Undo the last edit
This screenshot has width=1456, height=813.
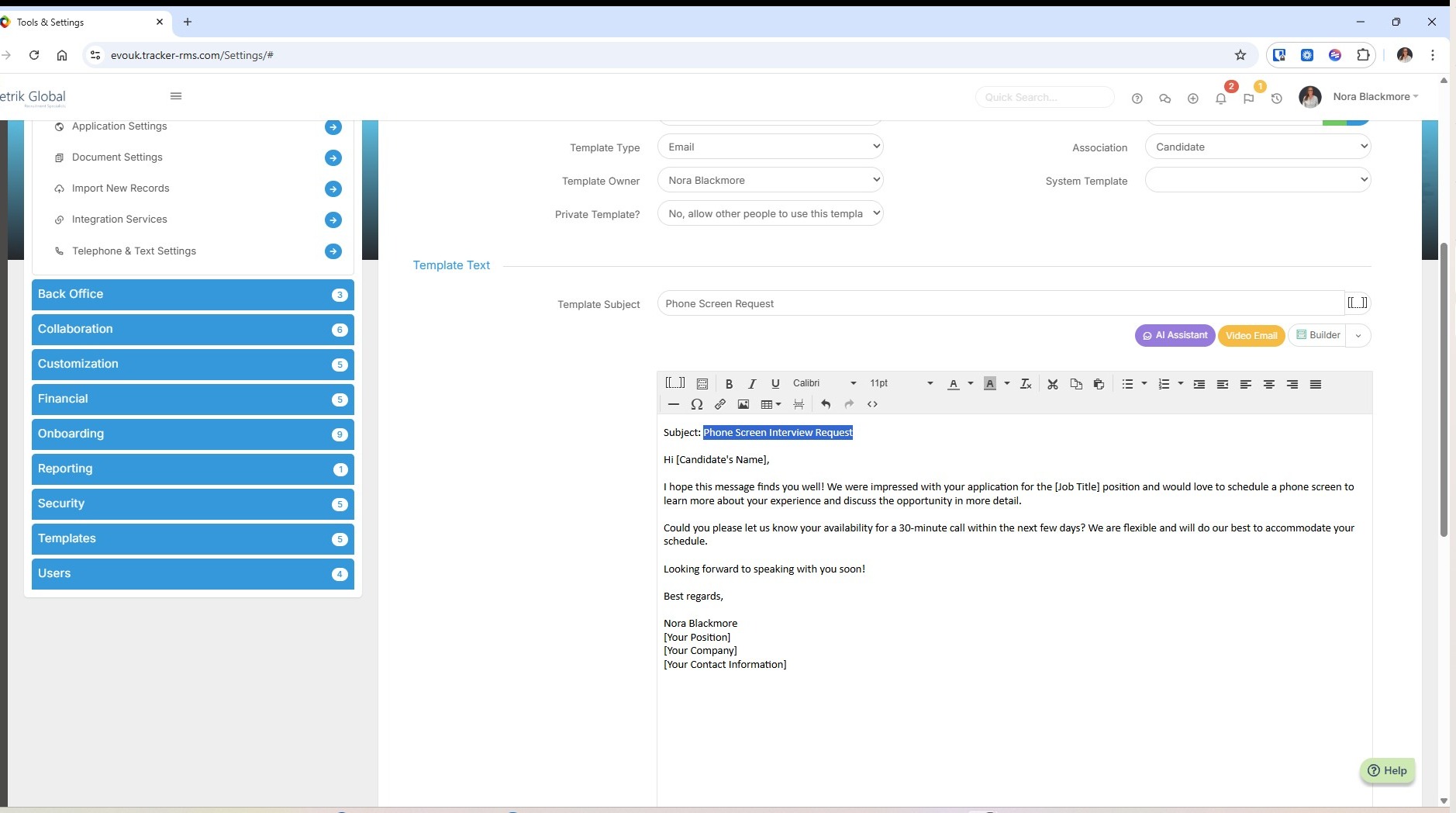click(826, 404)
